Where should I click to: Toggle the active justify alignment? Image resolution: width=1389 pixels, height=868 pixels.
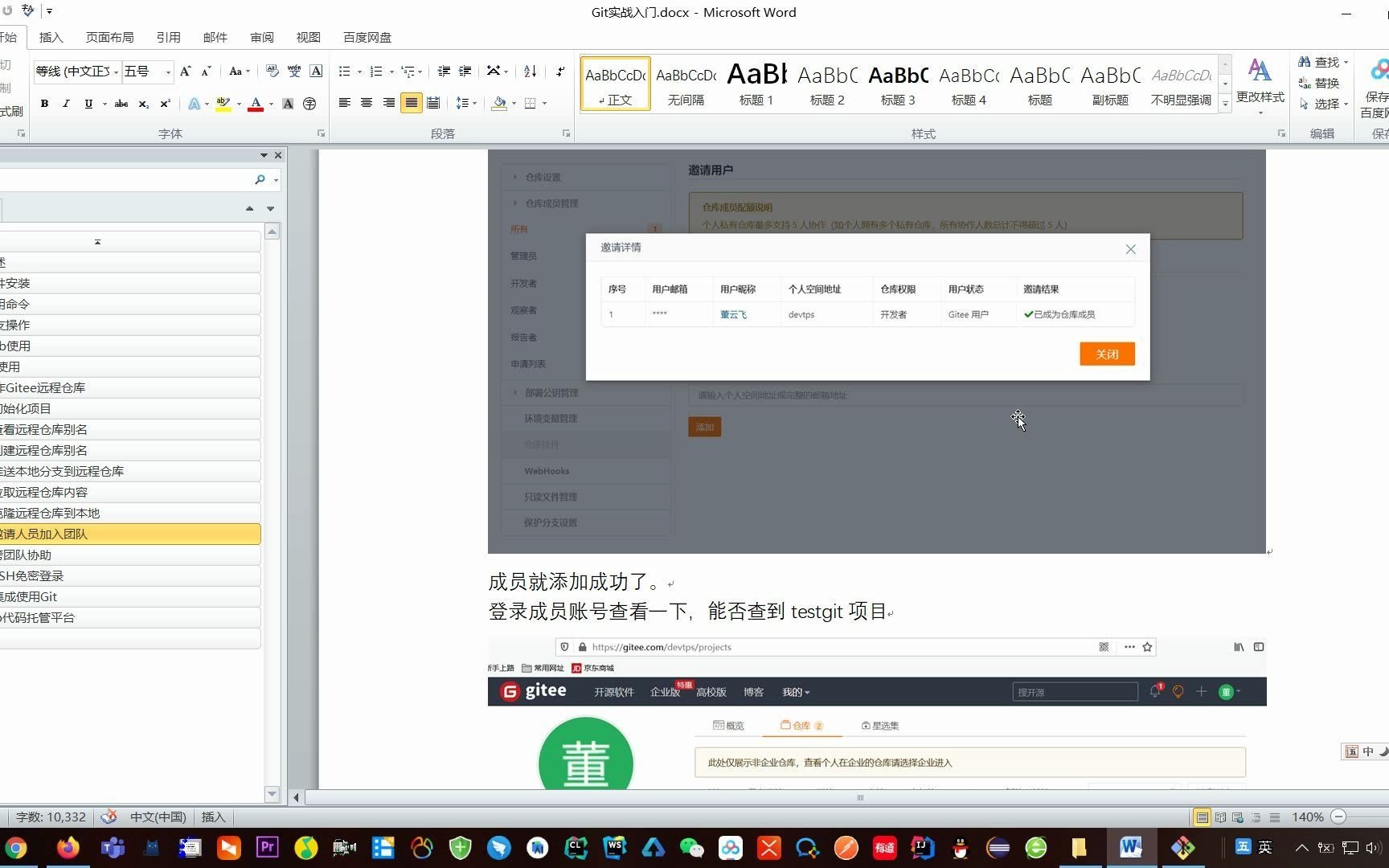coord(411,103)
